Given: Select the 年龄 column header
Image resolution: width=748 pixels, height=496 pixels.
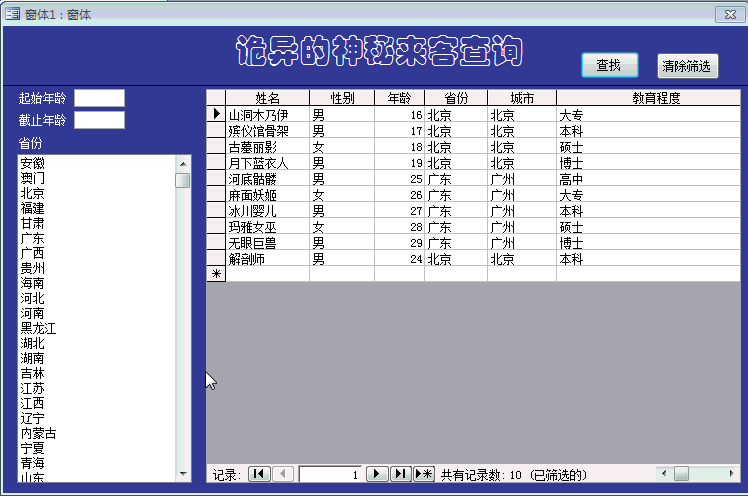Looking at the screenshot, I should click(399, 98).
